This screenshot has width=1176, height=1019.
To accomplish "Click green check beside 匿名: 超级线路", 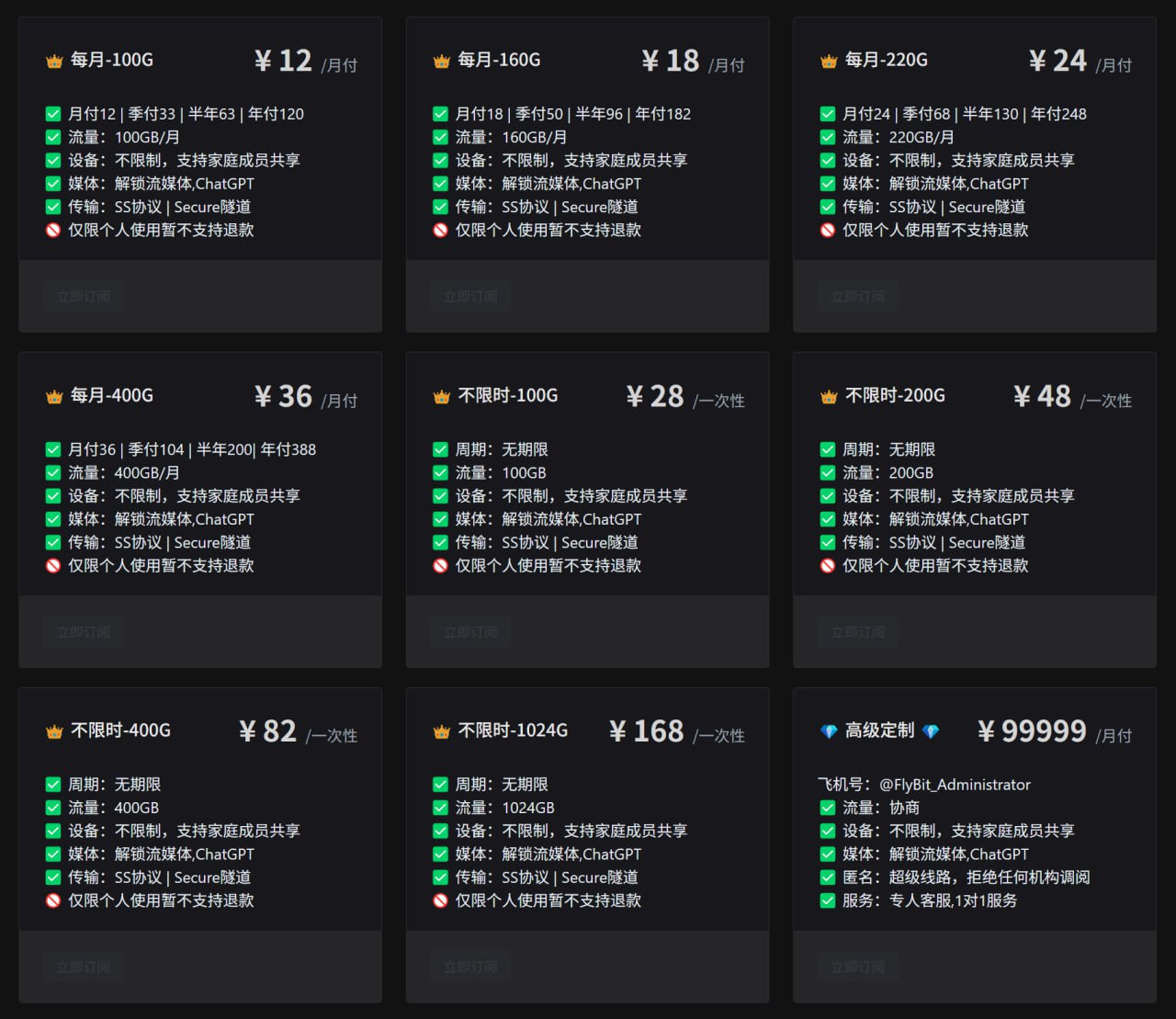I will coord(828,877).
